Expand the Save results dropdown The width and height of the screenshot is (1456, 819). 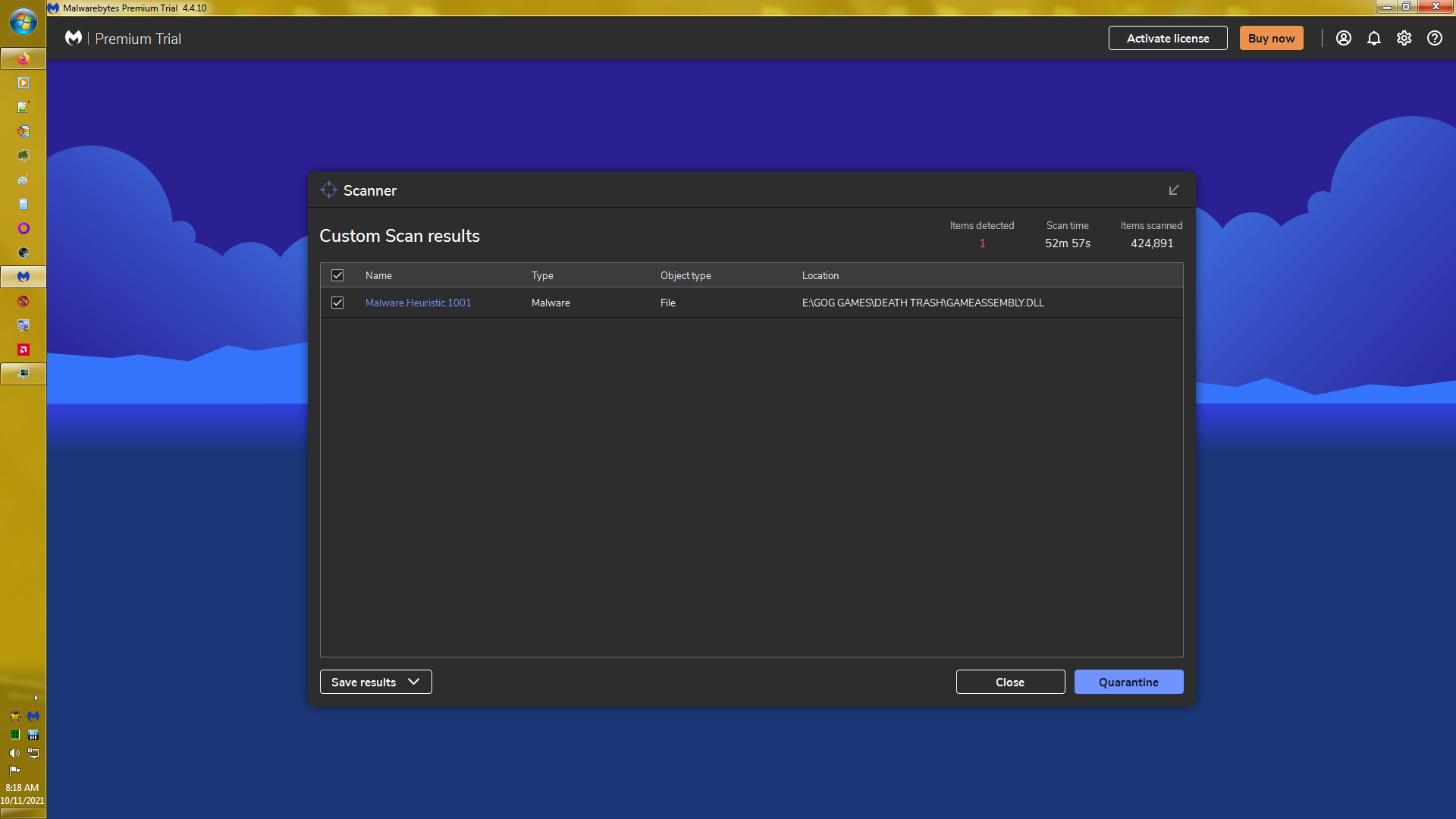(376, 682)
